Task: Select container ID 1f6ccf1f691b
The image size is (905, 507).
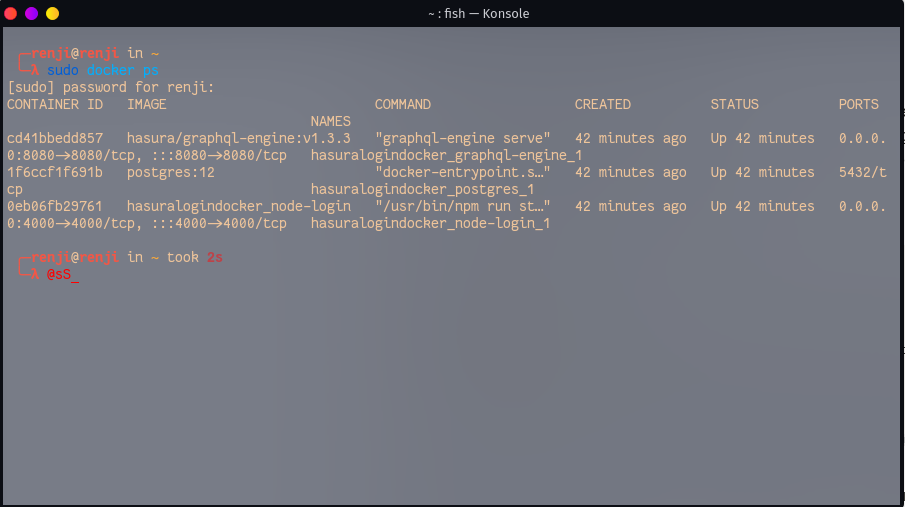Action: 55,172
